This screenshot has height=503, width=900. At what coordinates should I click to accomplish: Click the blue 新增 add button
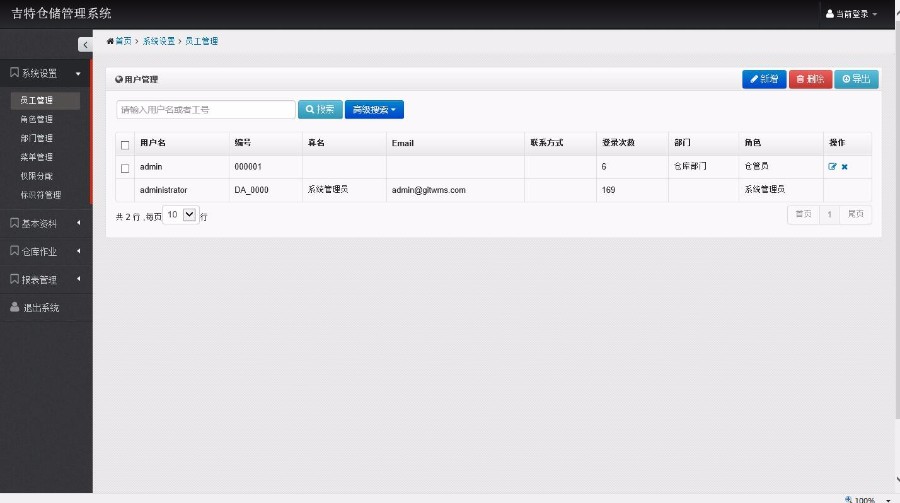point(764,79)
